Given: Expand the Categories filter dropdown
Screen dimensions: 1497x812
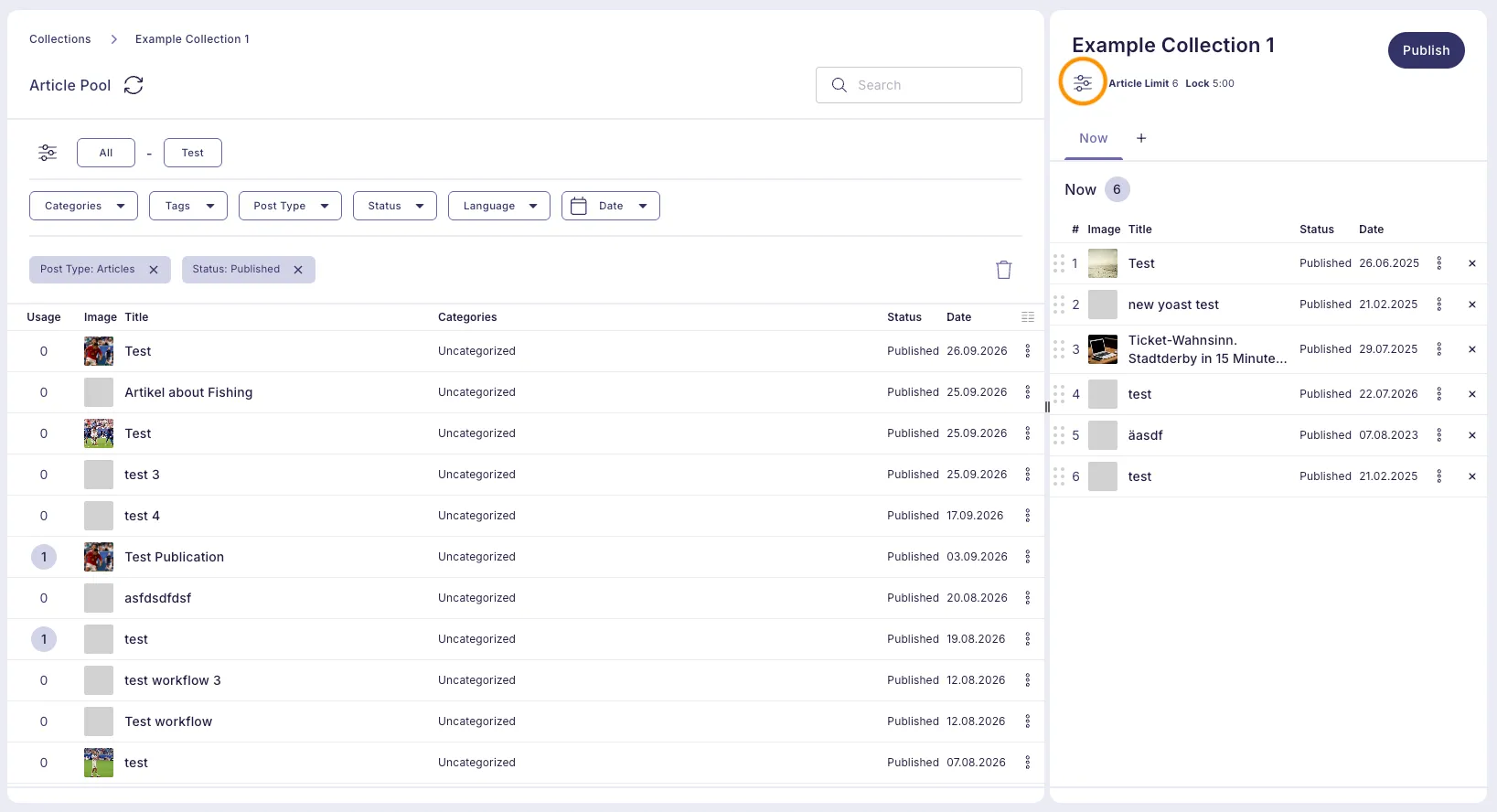Looking at the screenshot, I should tap(83, 206).
